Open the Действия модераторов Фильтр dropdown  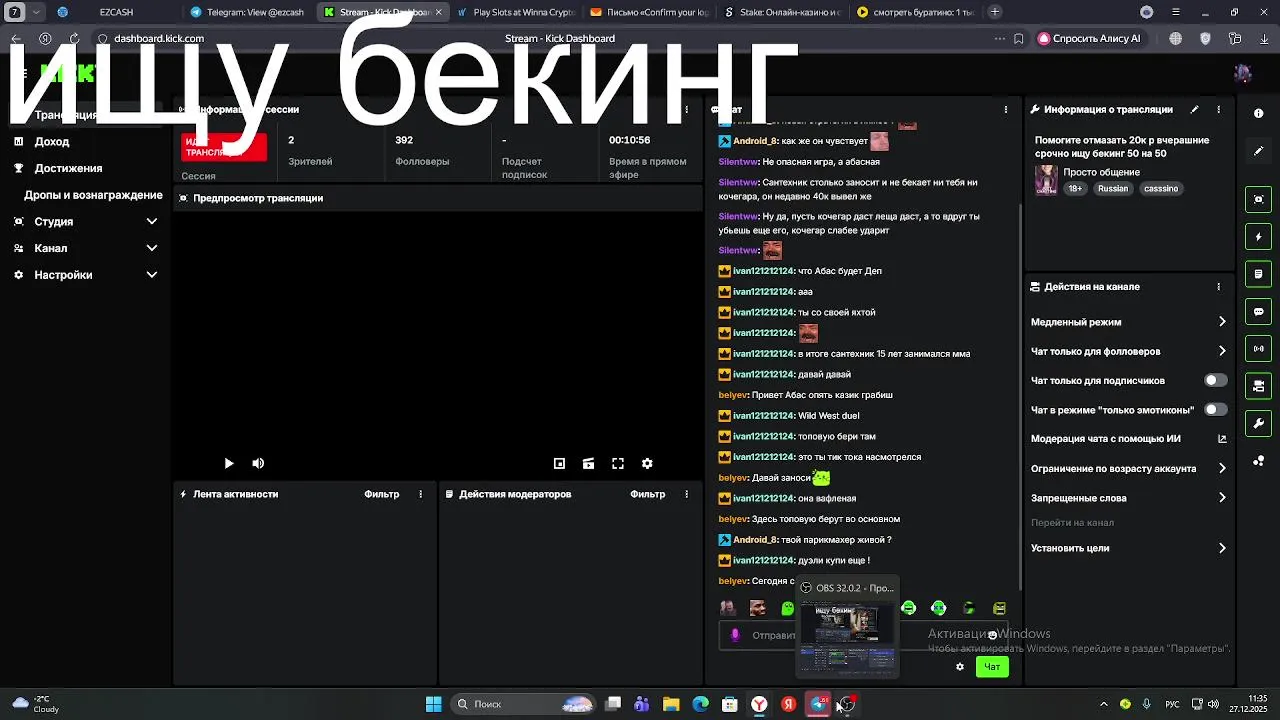point(648,494)
